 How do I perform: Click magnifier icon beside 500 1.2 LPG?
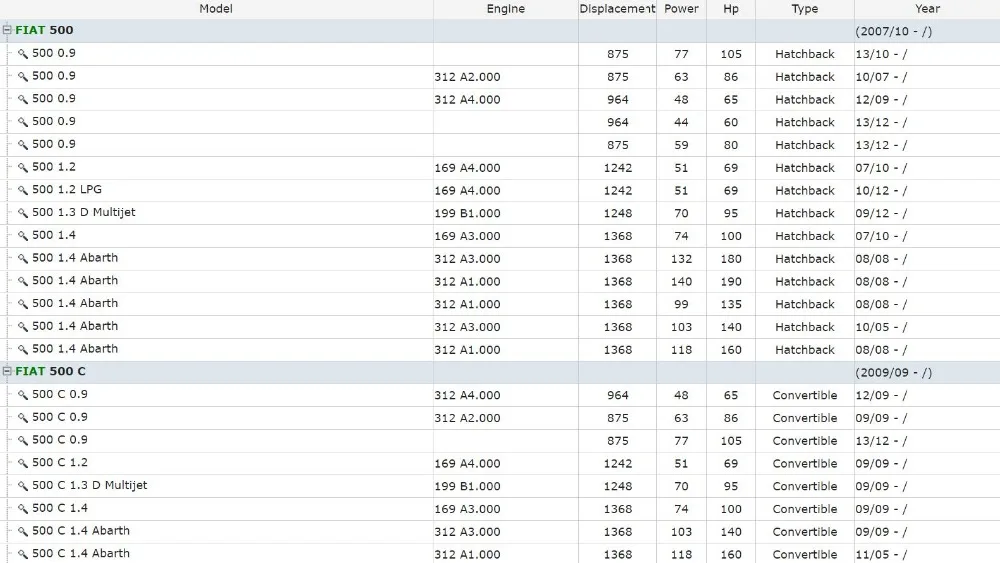(23, 190)
